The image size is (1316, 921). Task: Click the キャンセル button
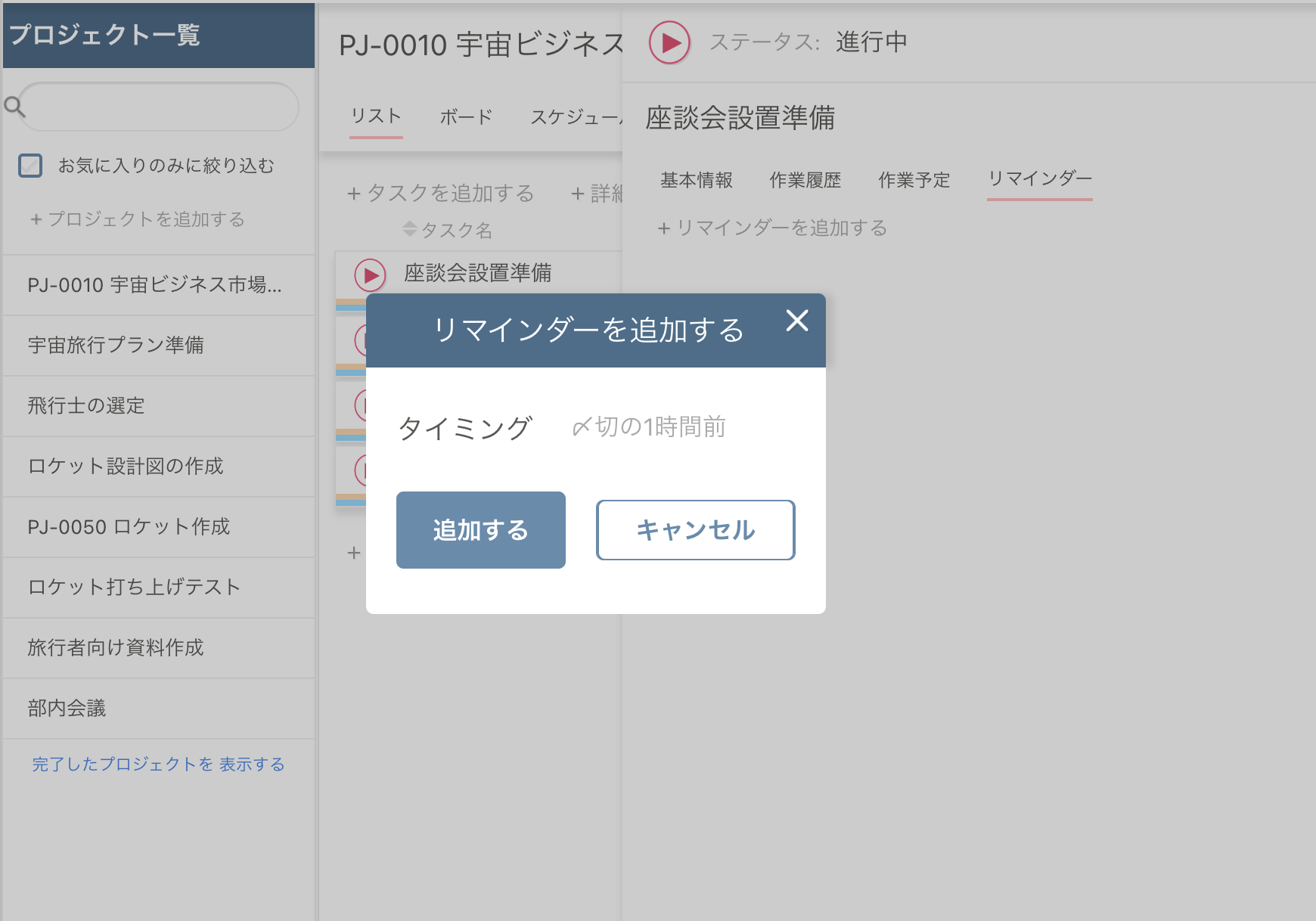(695, 530)
